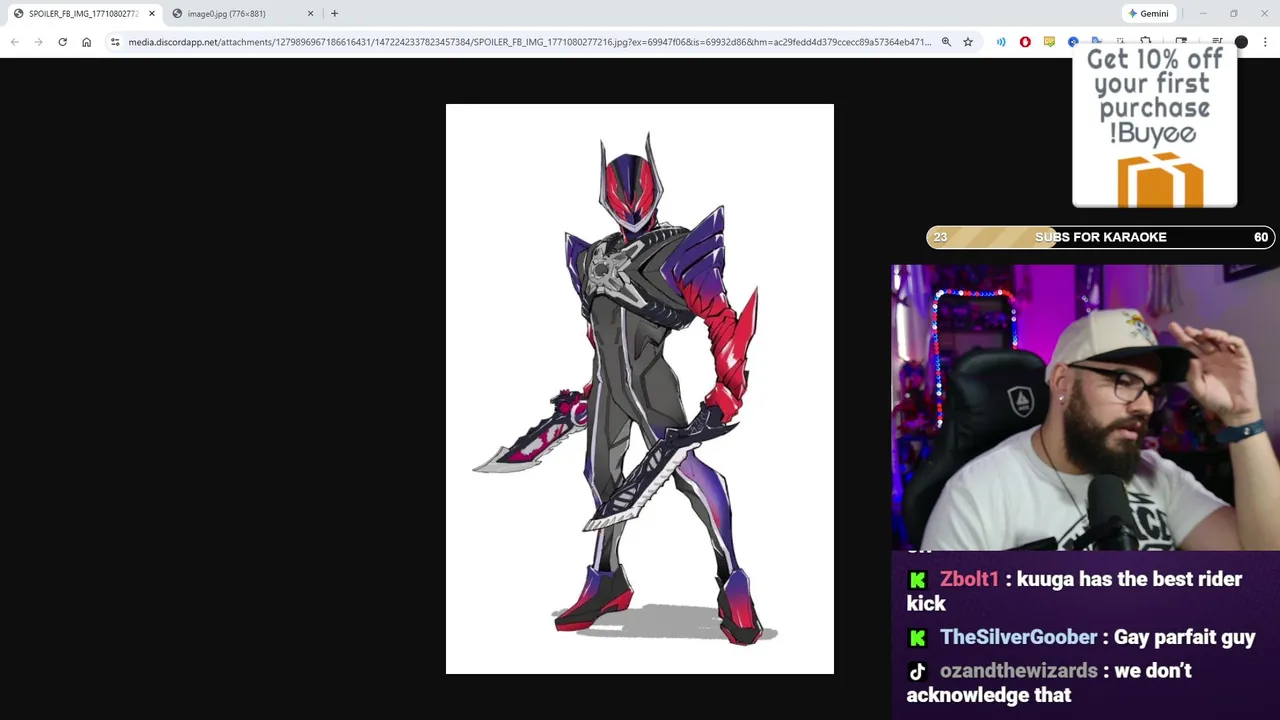
Task: Minimize the Chrome window
Action: click(x=1203, y=13)
